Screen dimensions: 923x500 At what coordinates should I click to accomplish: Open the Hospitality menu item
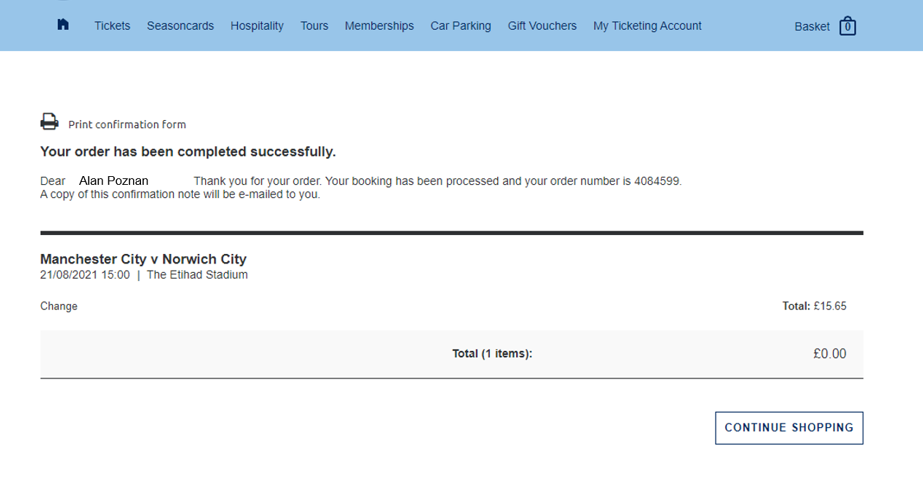(257, 26)
